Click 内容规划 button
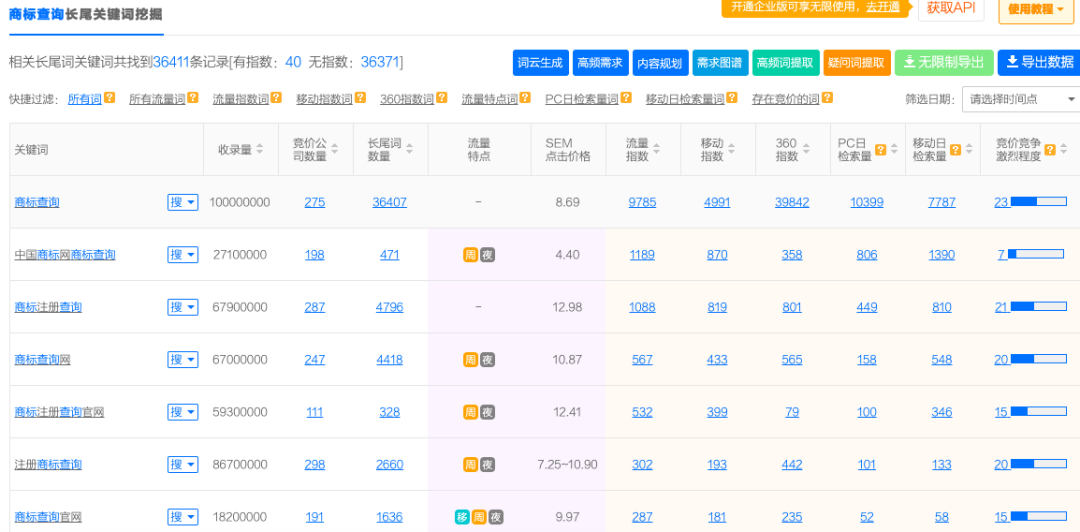Image resolution: width=1080 pixels, height=532 pixels. click(659, 63)
